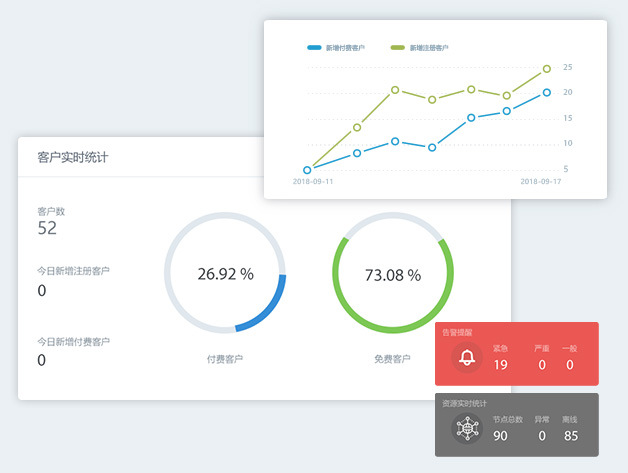Open the 紧急 alerts count 19
The width and height of the screenshot is (628, 473).
(500, 365)
